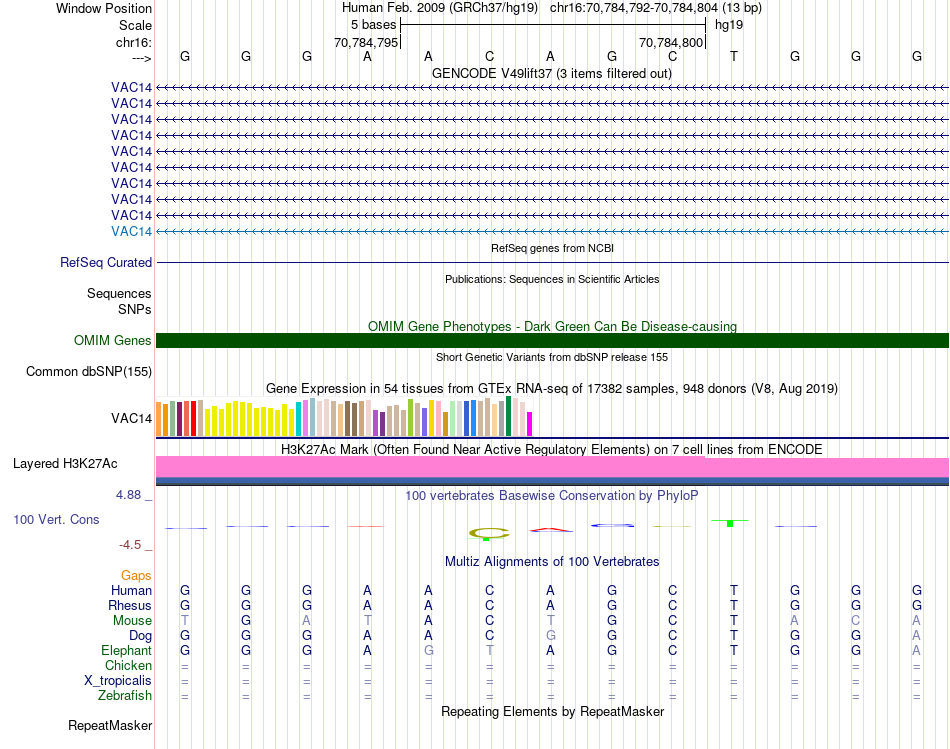Select the Dog alignment row label
The height and width of the screenshot is (749, 950).
pos(141,635)
